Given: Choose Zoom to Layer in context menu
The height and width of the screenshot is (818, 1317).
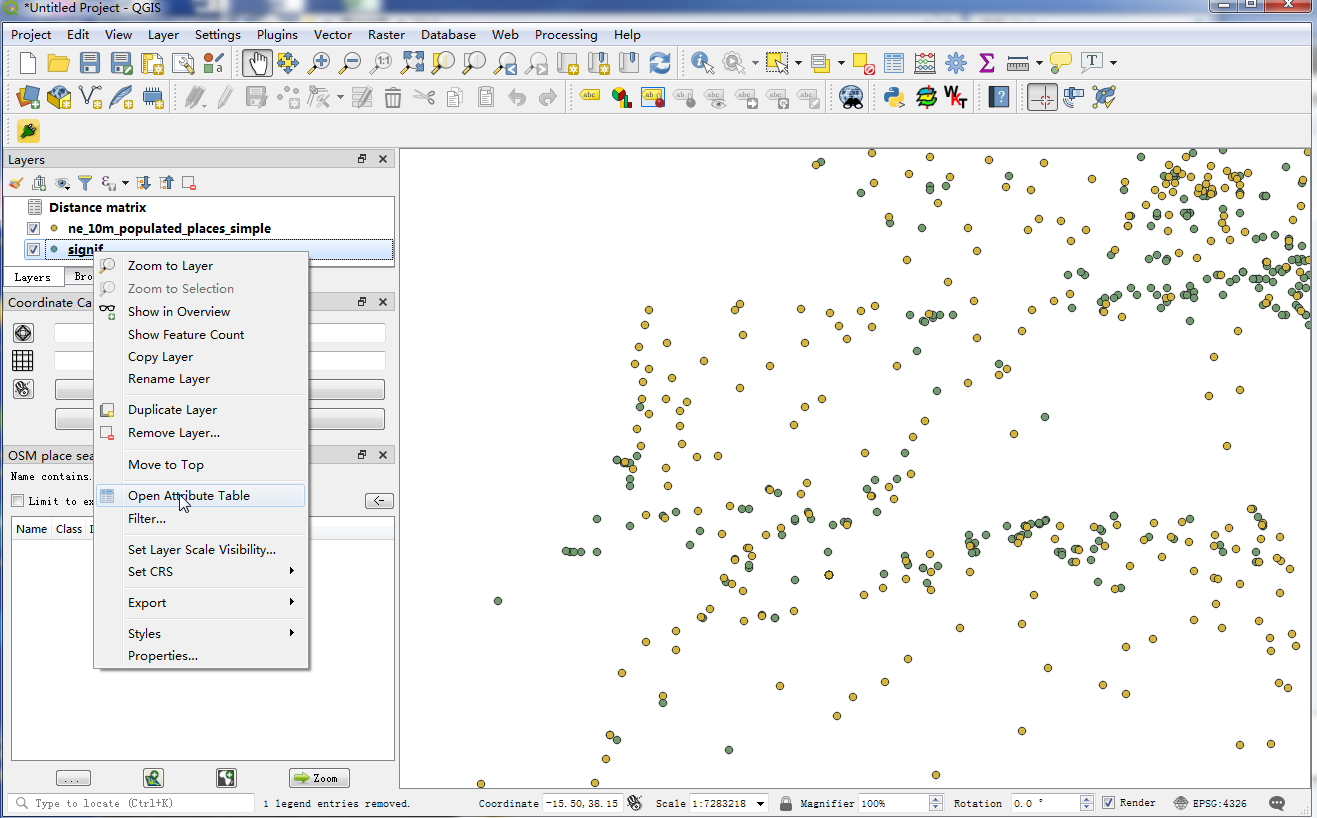Looking at the screenshot, I should click(201, 266).
